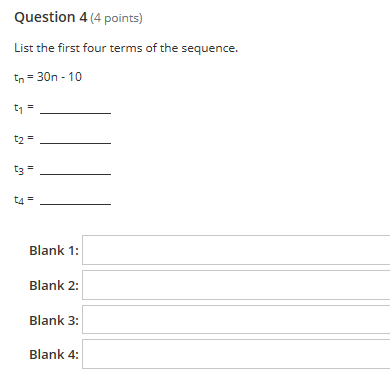
Task: Click the underline blank after t2
Action: tap(75, 143)
